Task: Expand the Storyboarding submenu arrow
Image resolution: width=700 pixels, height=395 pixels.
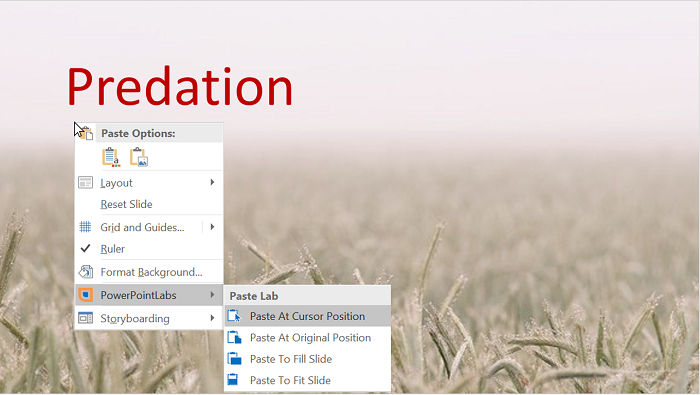Action: pyautogui.click(x=212, y=318)
